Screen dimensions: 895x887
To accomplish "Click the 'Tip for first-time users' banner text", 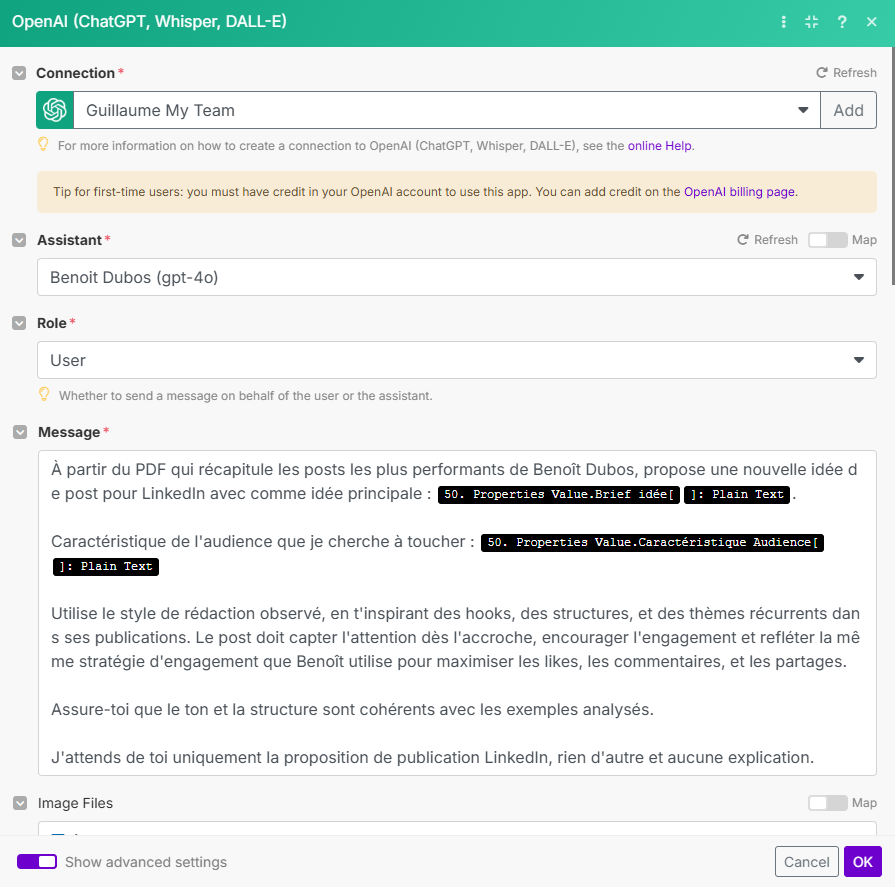I will 425,192.
